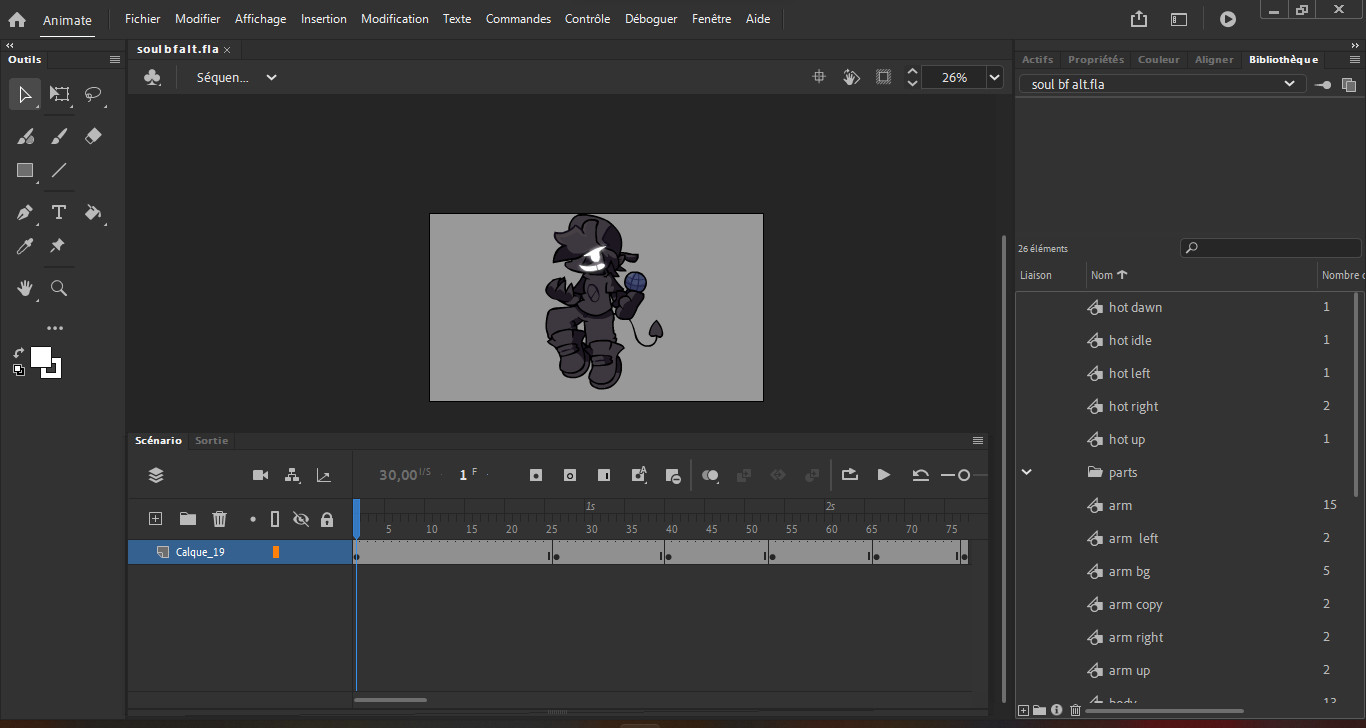This screenshot has height=728, width=1366.
Task: Open the Add Camera tool
Action: click(261, 475)
